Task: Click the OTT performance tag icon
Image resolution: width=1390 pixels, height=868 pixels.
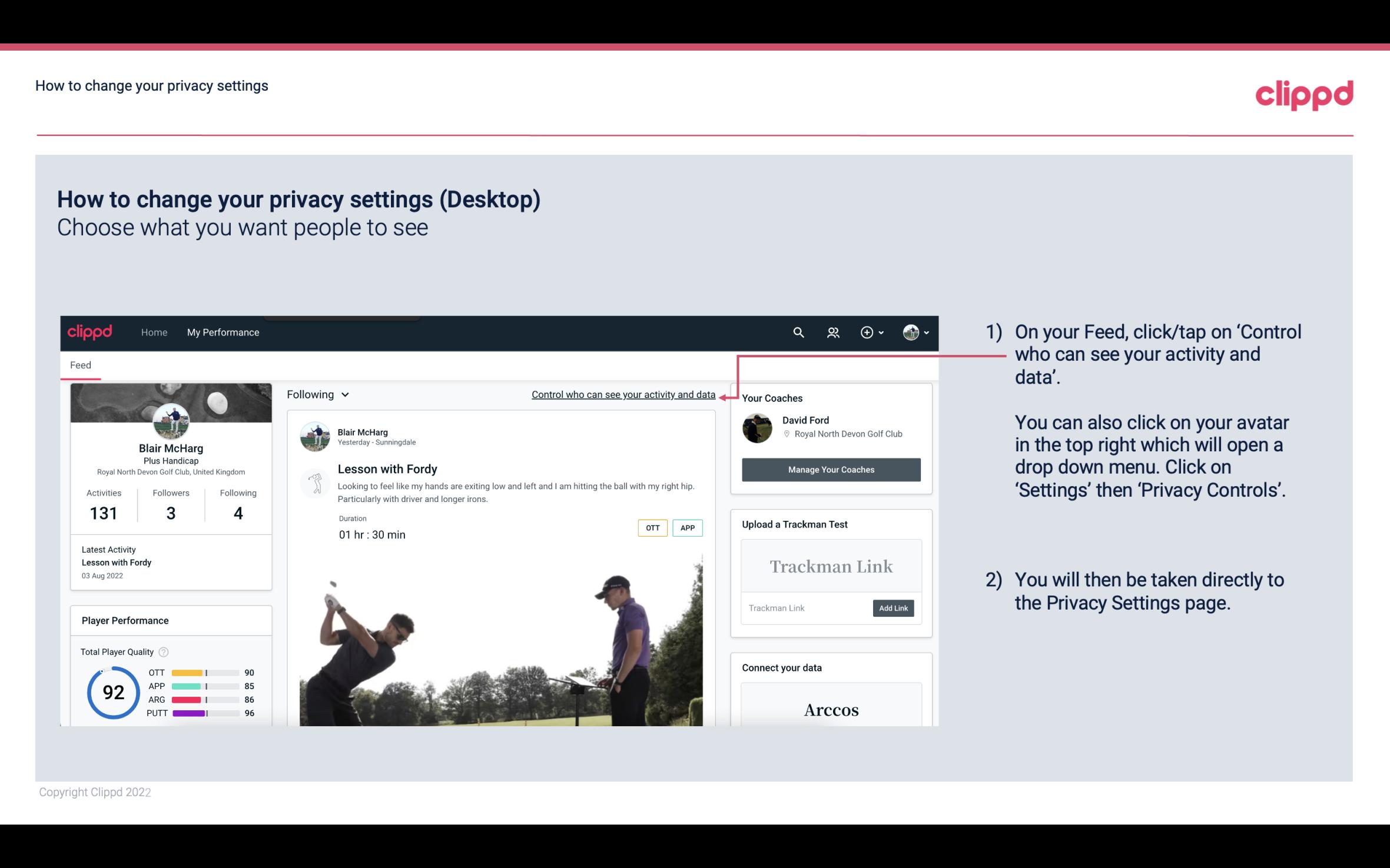Action: [652, 528]
